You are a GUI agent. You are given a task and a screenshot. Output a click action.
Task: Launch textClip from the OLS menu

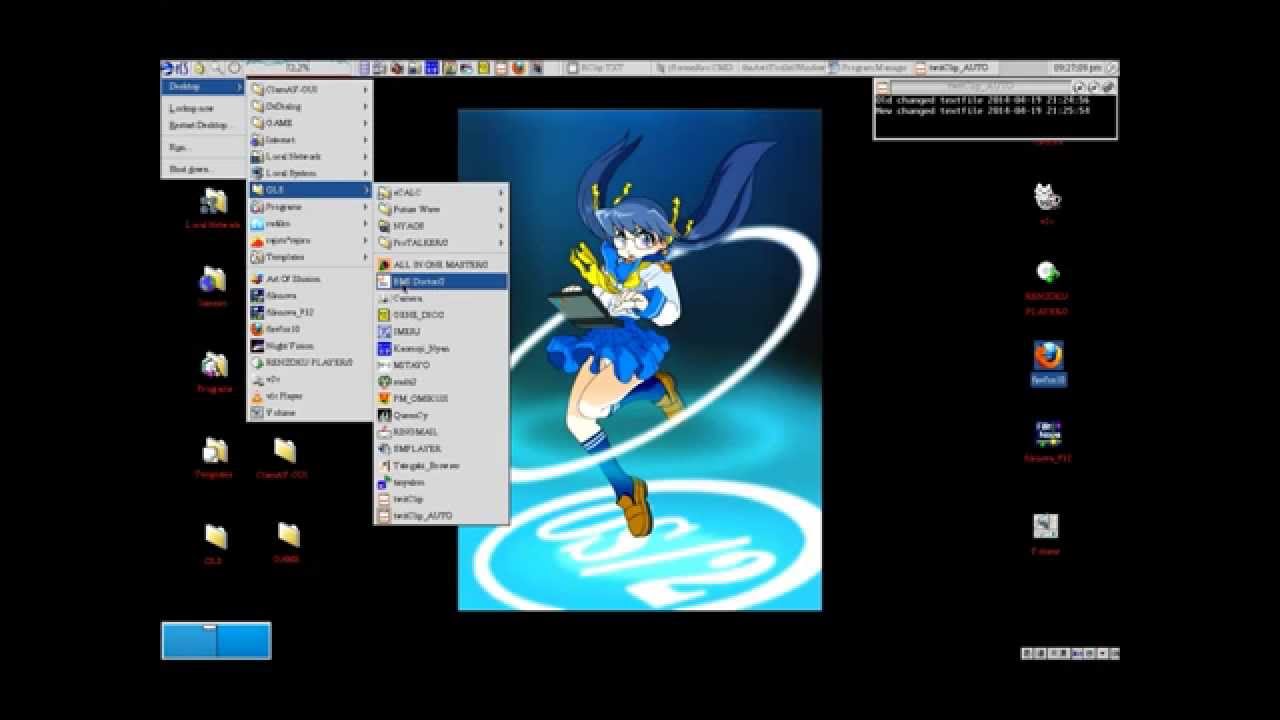click(x=441, y=498)
